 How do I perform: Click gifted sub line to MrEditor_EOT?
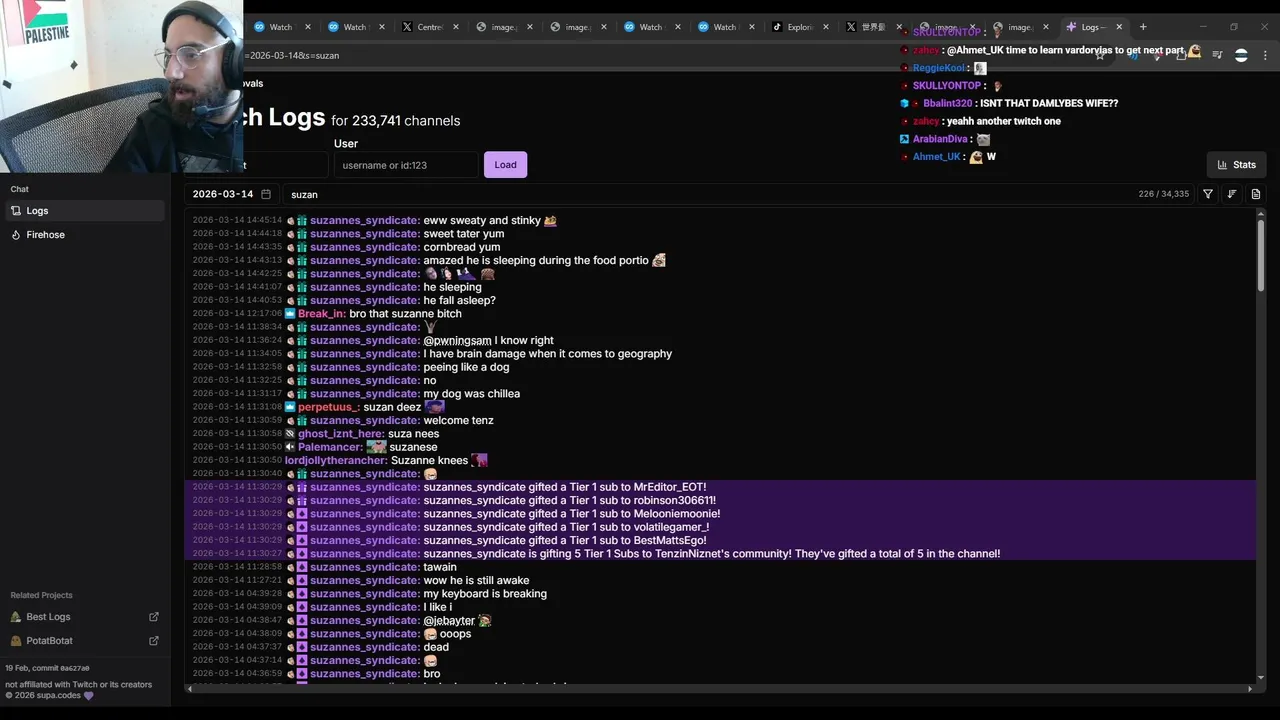tap(720, 487)
